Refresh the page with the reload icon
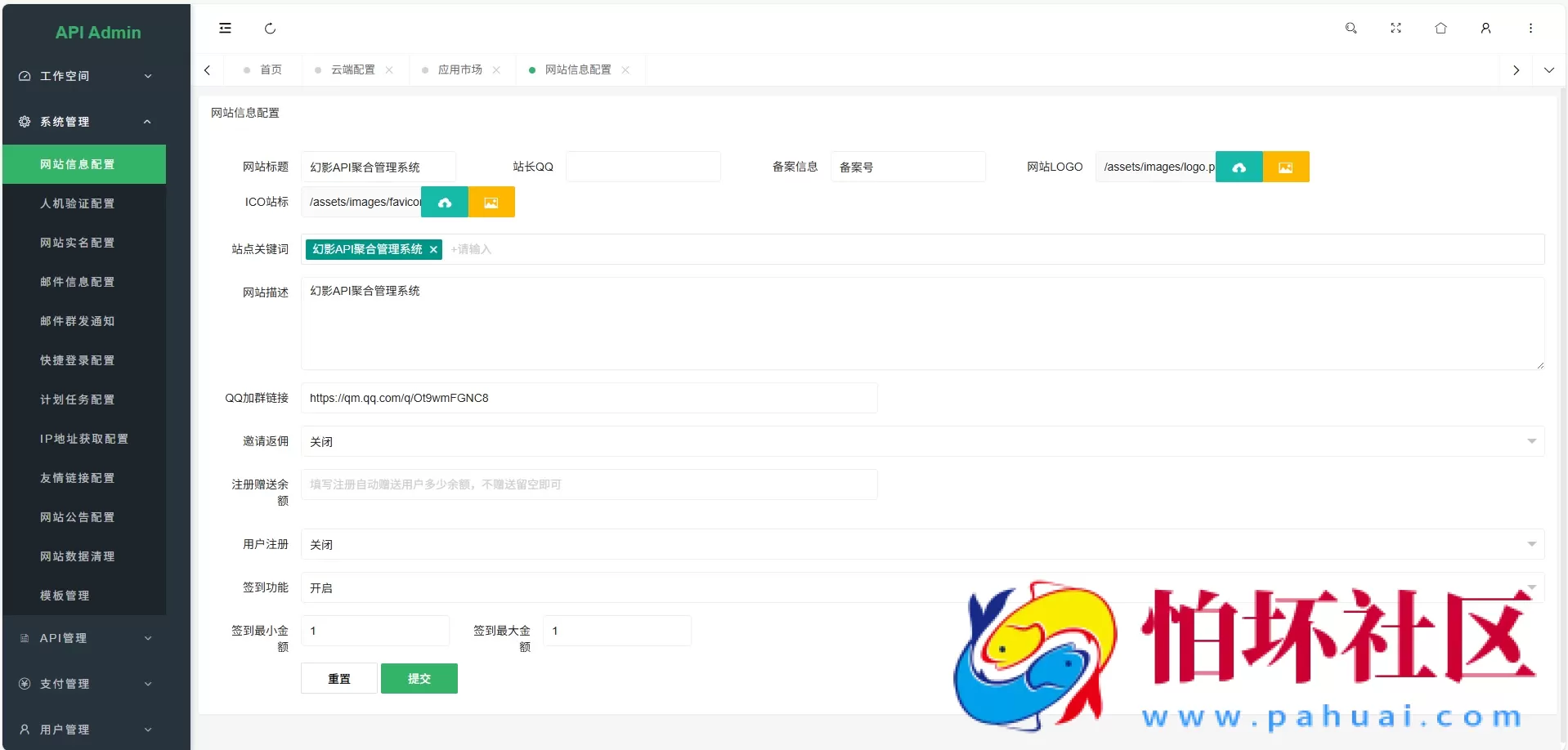The image size is (1568, 750). (271, 28)
